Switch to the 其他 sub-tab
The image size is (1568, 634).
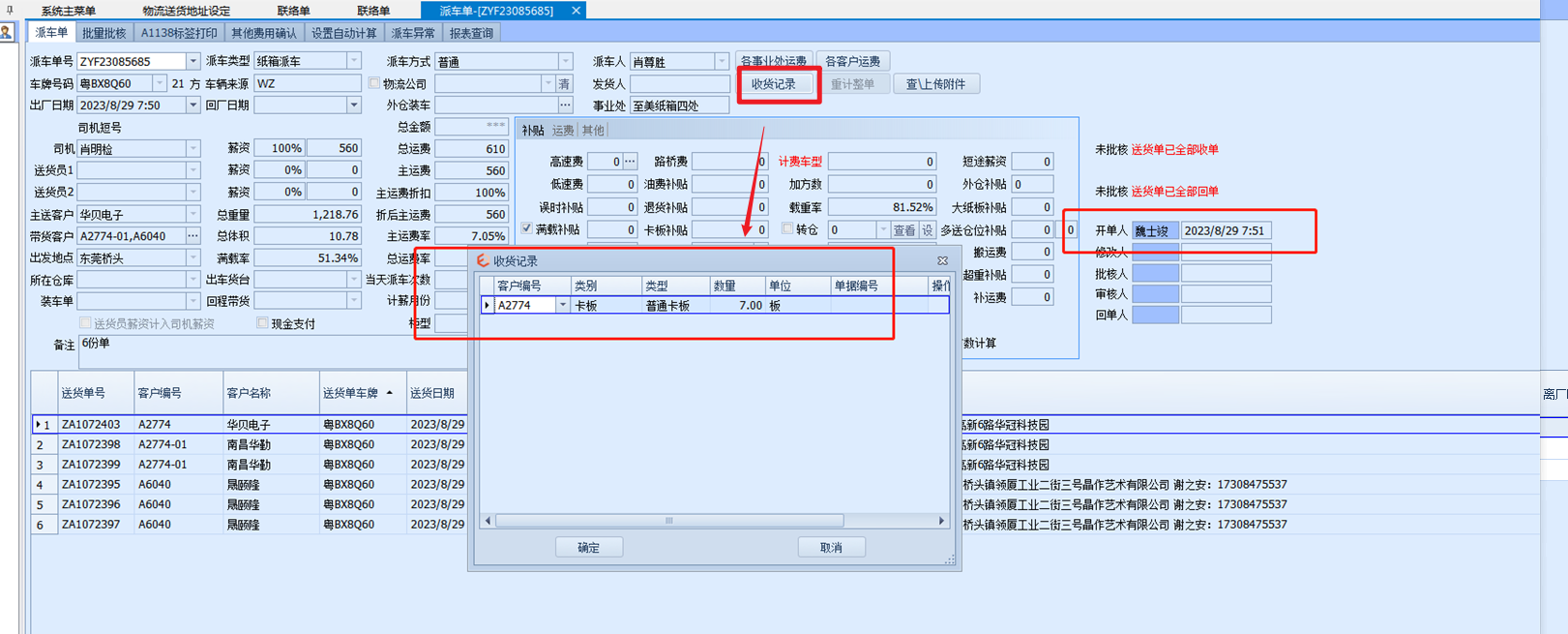pyautogui.click(x=593, y=130)
